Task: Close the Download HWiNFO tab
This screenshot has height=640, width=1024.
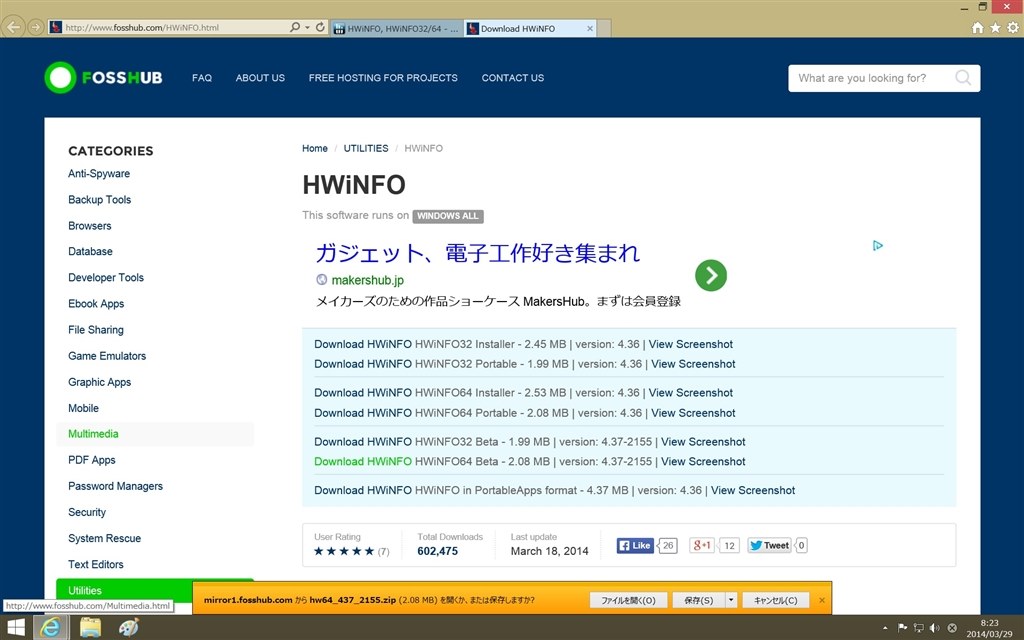Action: [590, 28]
